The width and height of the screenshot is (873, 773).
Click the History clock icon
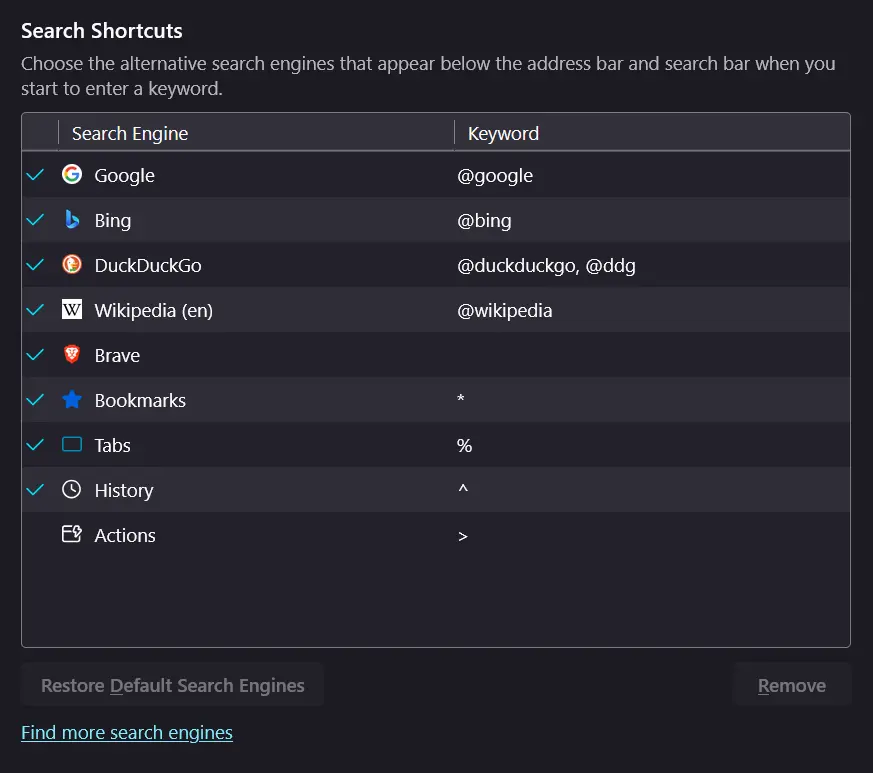pyautogui.click(x=71, y=490)
